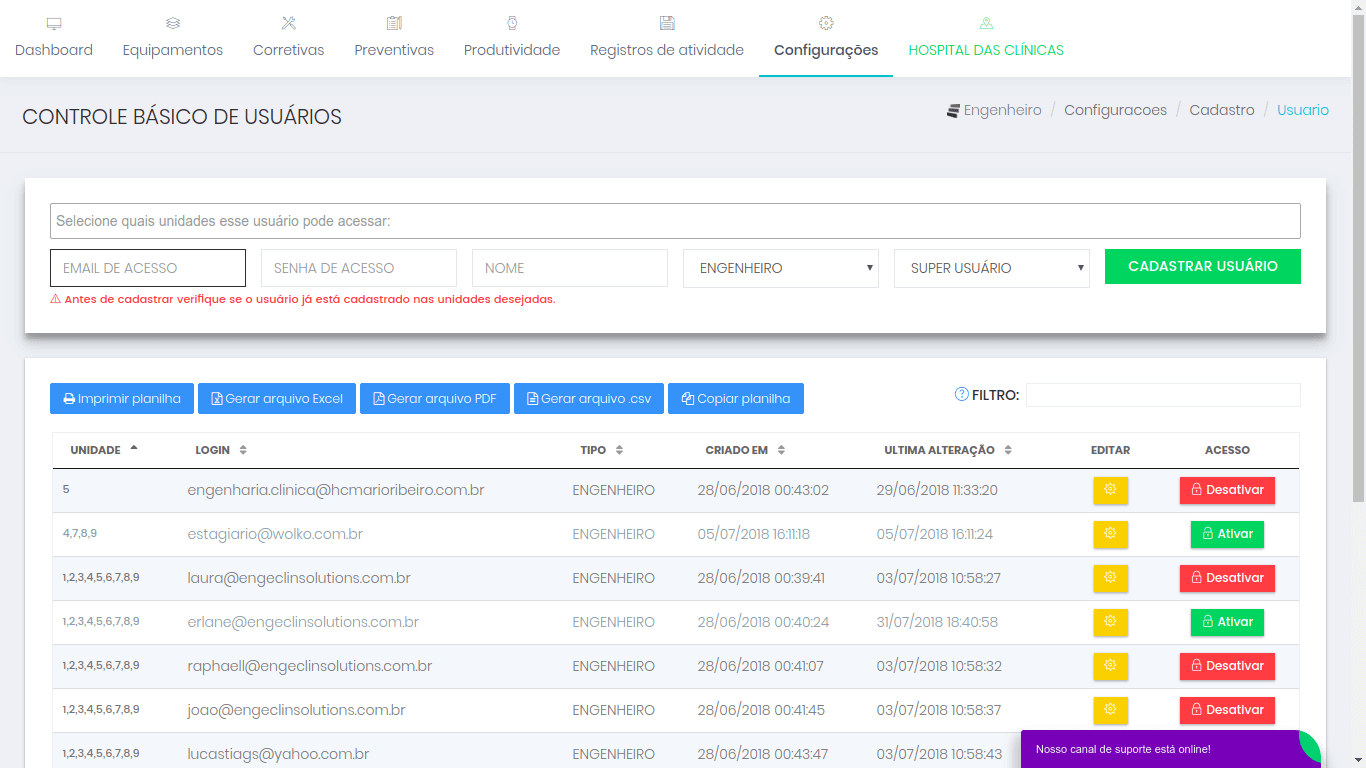
Task: Open Registros de atividade
Action: pos(667,38)
